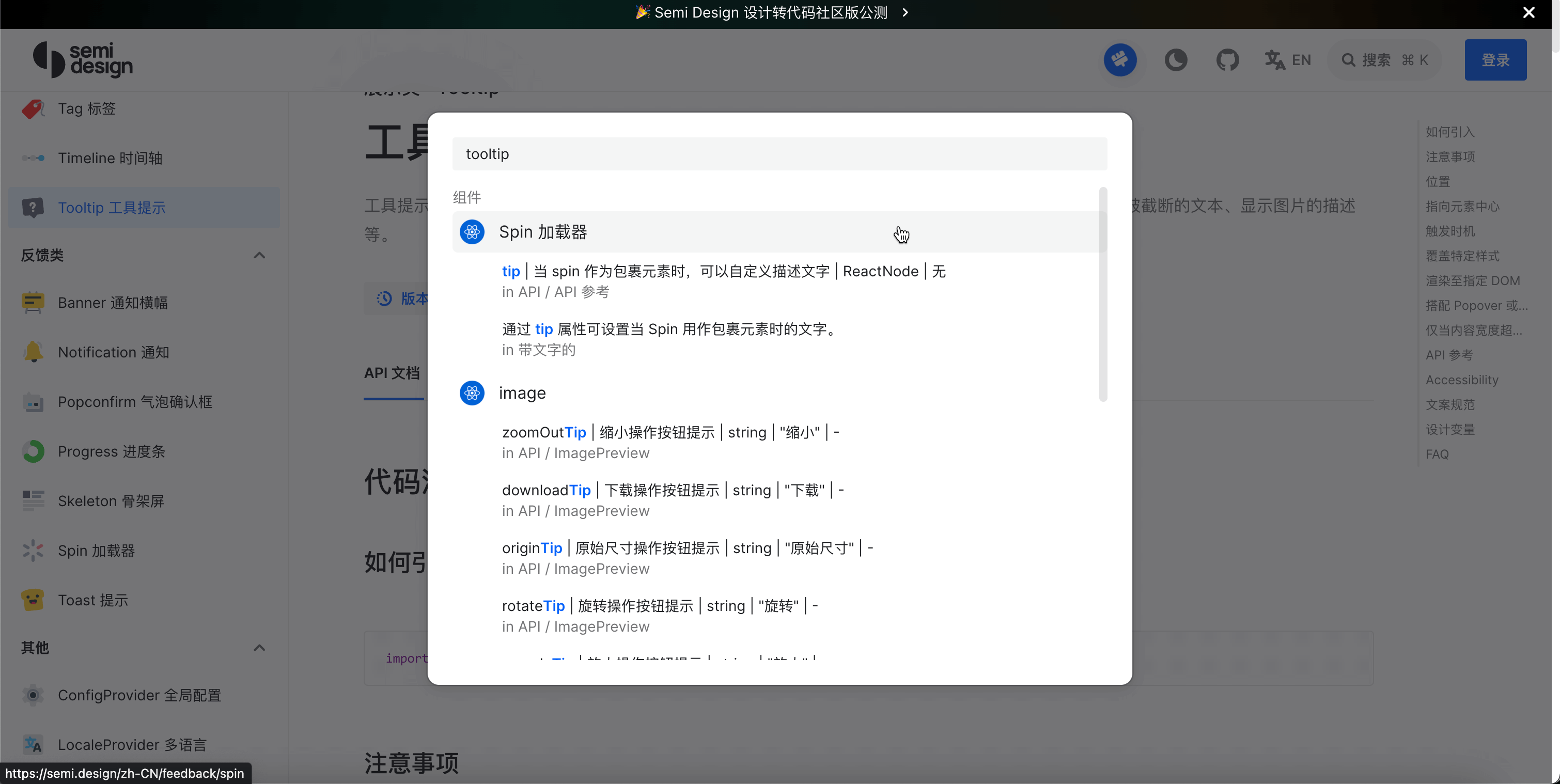Open the Skeleton 骨架屏 component page

coord(111,500)
